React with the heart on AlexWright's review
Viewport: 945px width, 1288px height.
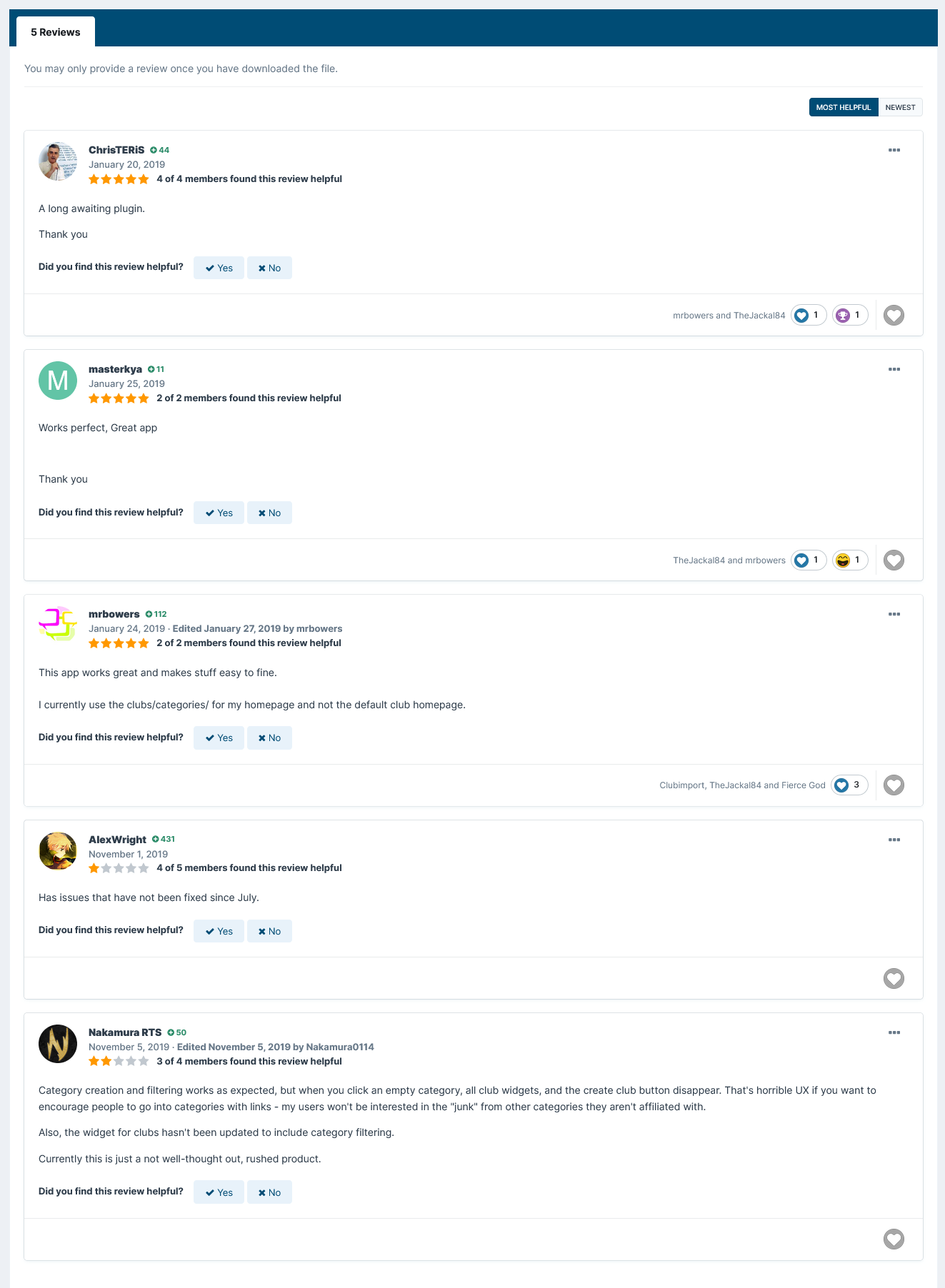pyautogui.click(x=894, y=978)
